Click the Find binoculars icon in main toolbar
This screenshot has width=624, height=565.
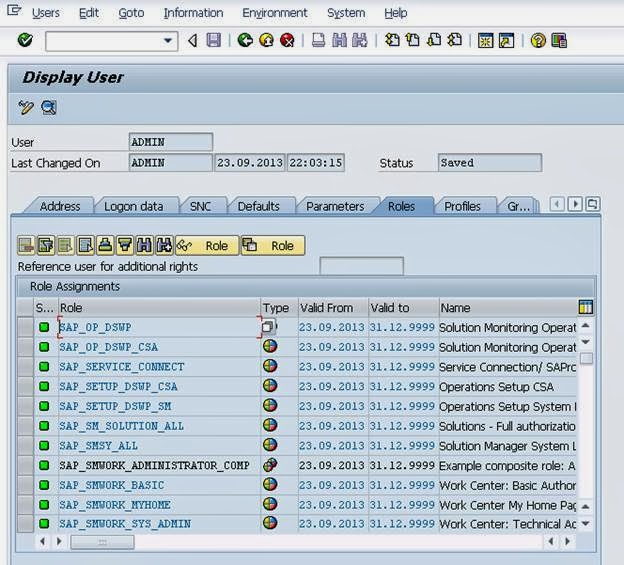[x=339, y=40]
